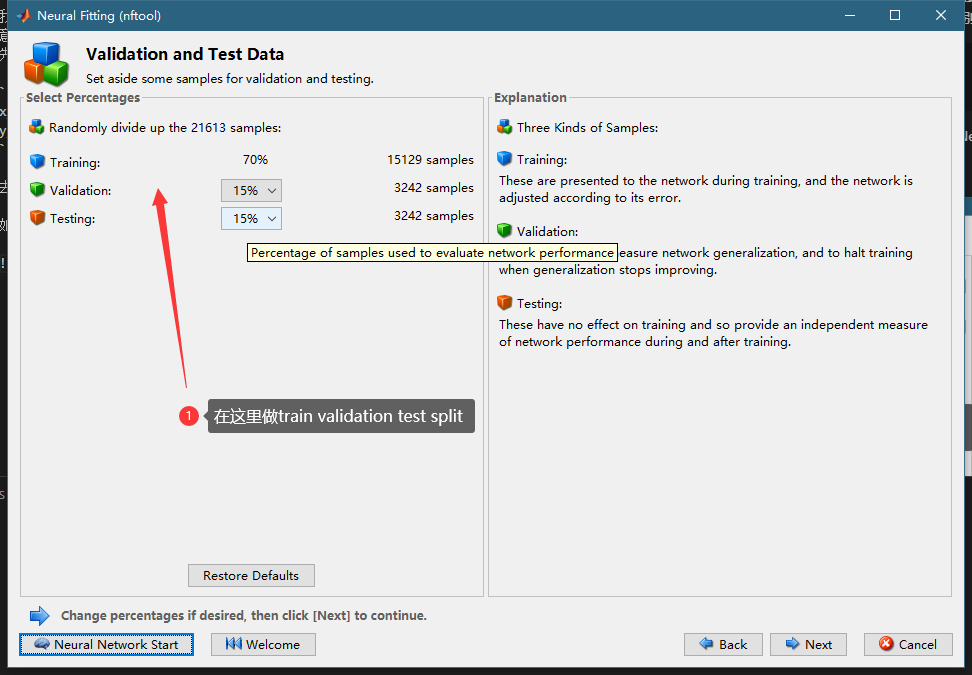The width and height of the screenshot is (972, 675).
Task: Click the blue Training cube icon in Select Percentages
Action: click(x=38, y=161)
